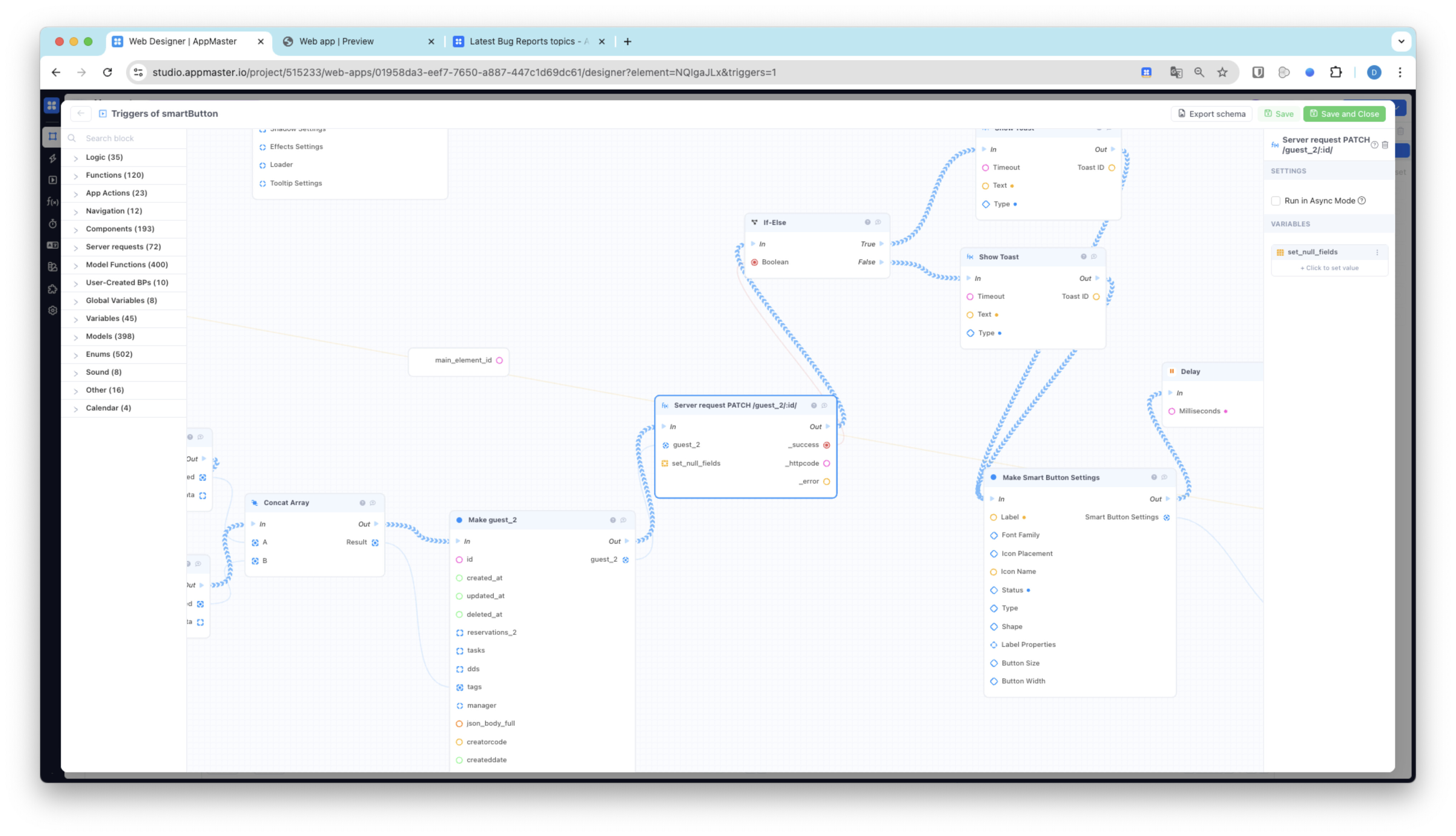The image size is (1456, 836).
Task: Open help for Server request PATCH block
Action: point(1374,145)
